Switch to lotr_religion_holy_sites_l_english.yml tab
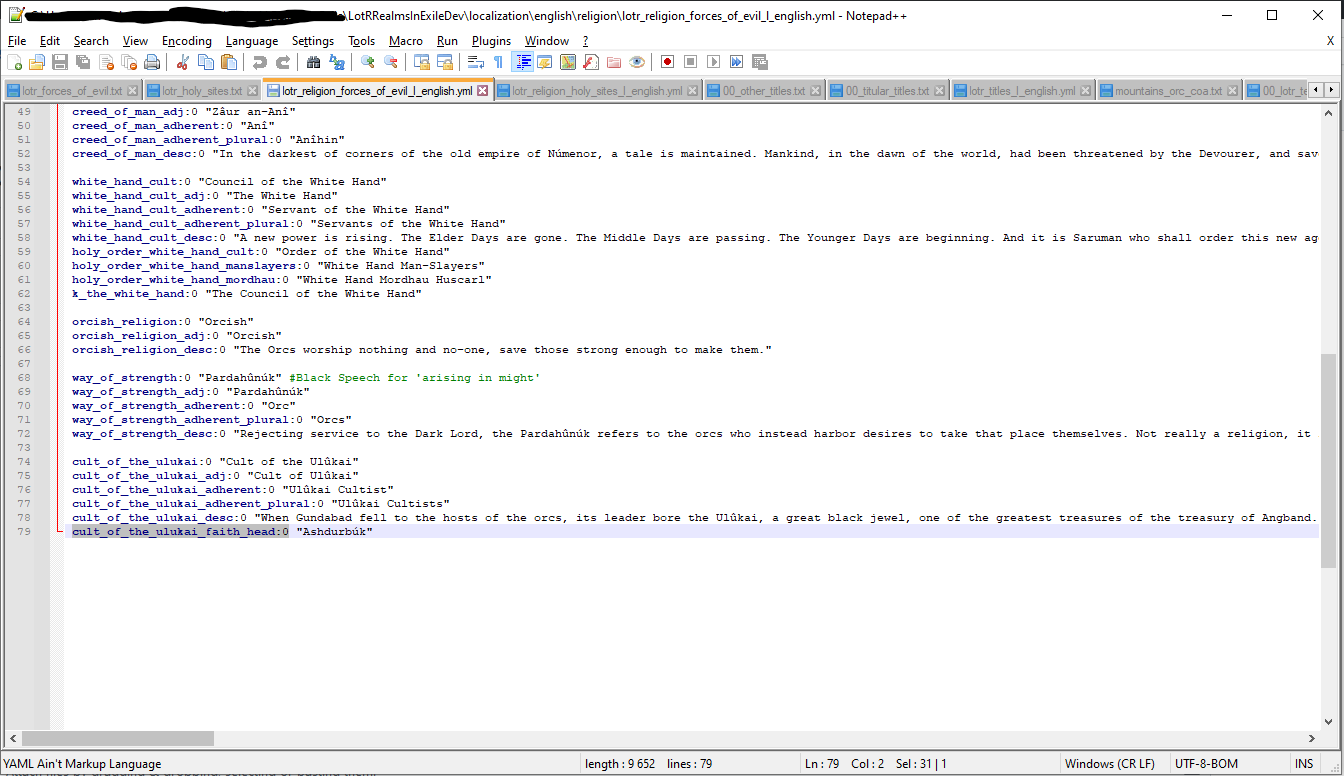The image size is (1344, 776). pos(598,91)
